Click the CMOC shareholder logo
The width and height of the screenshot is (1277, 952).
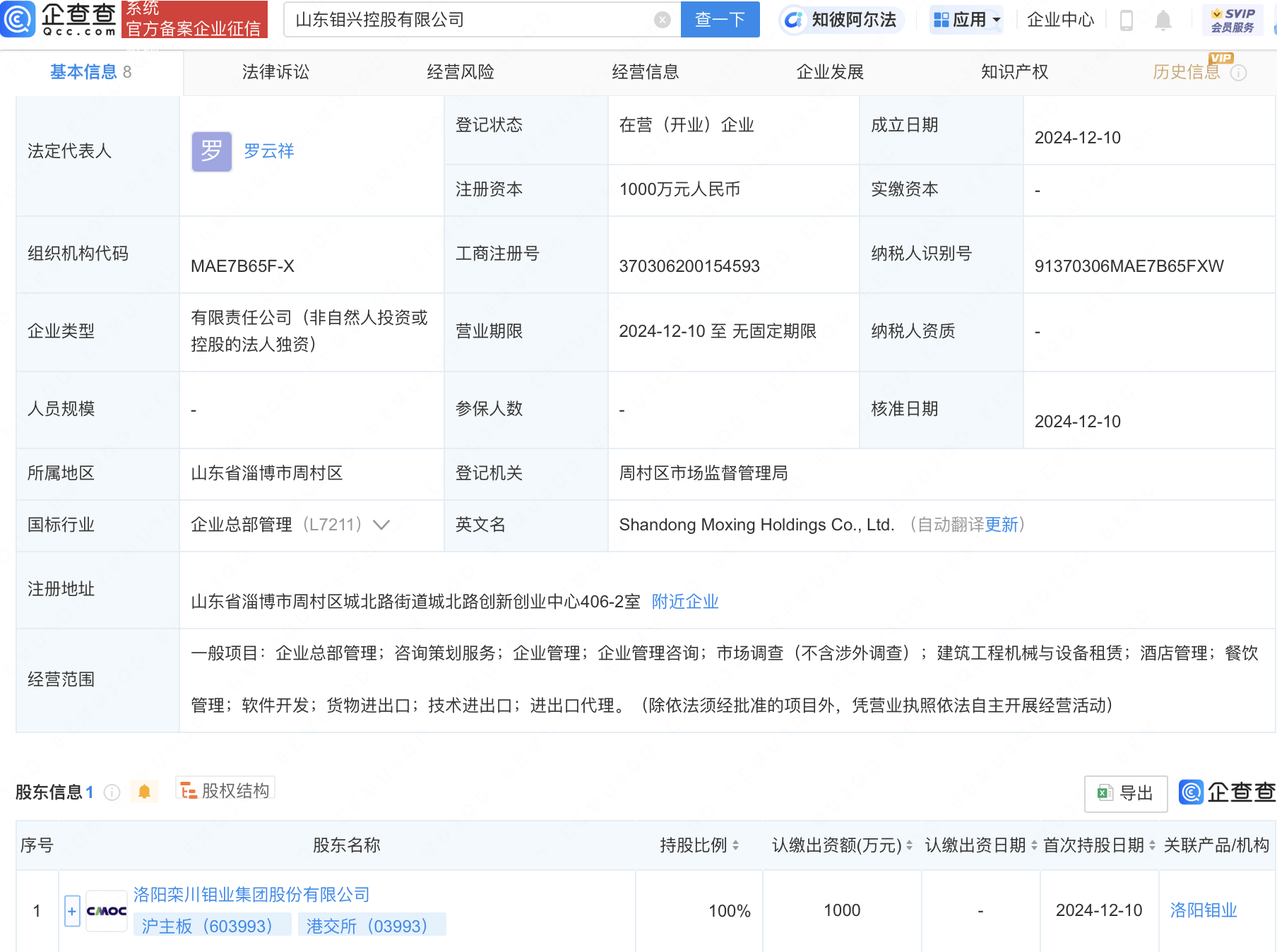(x=107, y=911)
